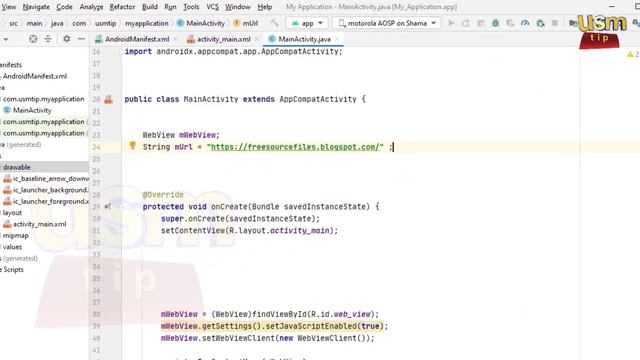Click the intention lightbulb on line 24
The width and height of the screenshot is (640, 360).
133,145
